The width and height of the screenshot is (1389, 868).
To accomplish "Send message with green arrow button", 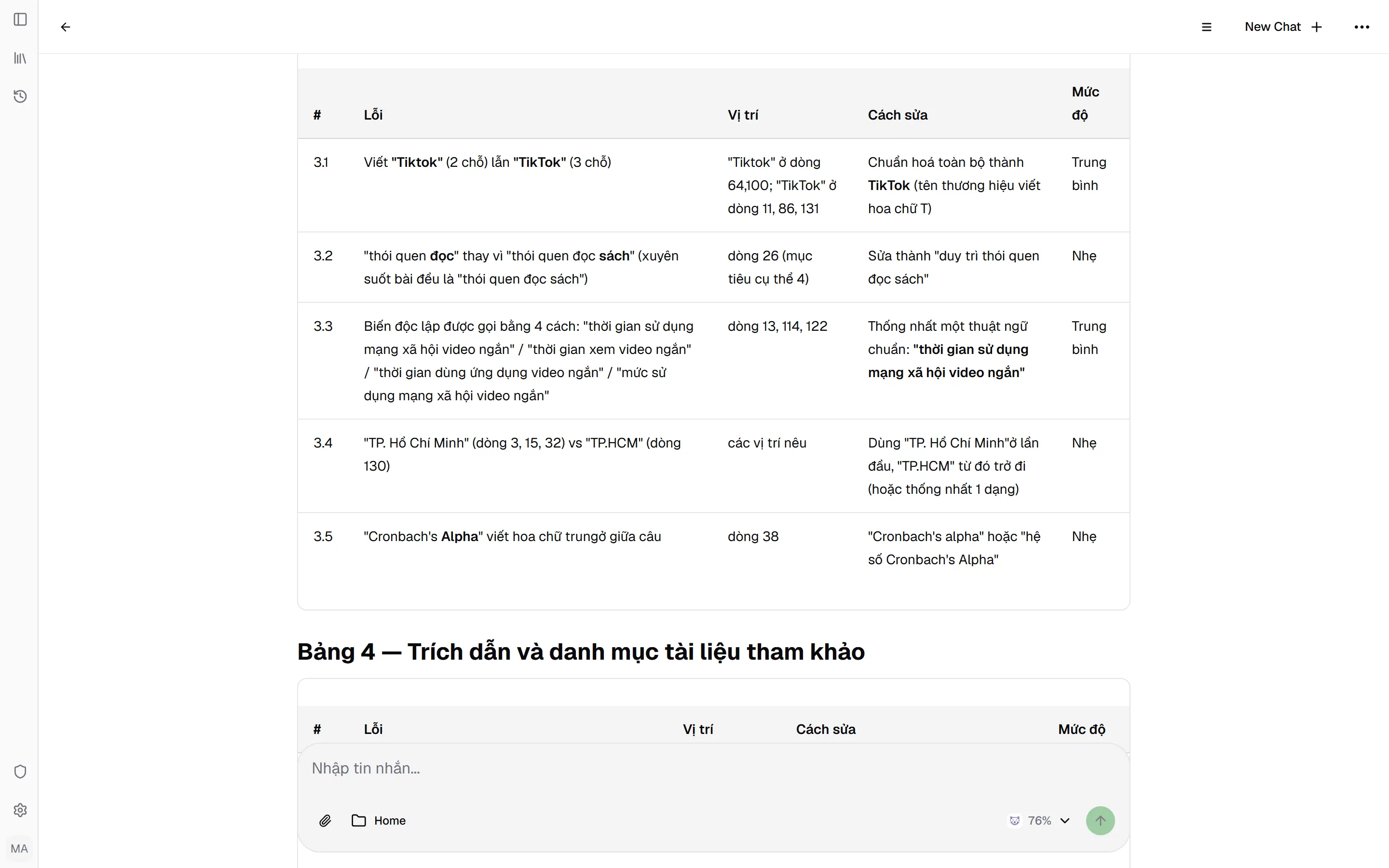I will point(1100,821).
